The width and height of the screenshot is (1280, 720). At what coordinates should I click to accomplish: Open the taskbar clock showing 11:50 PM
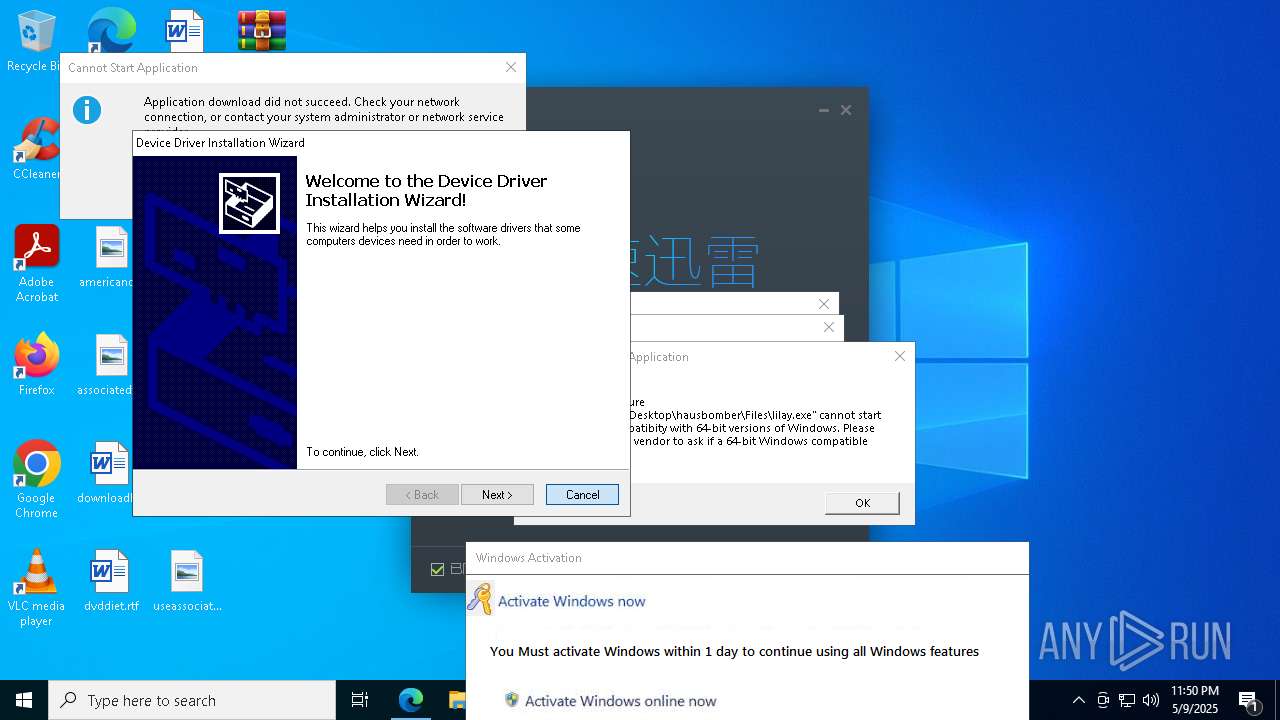coord(1195,700)
